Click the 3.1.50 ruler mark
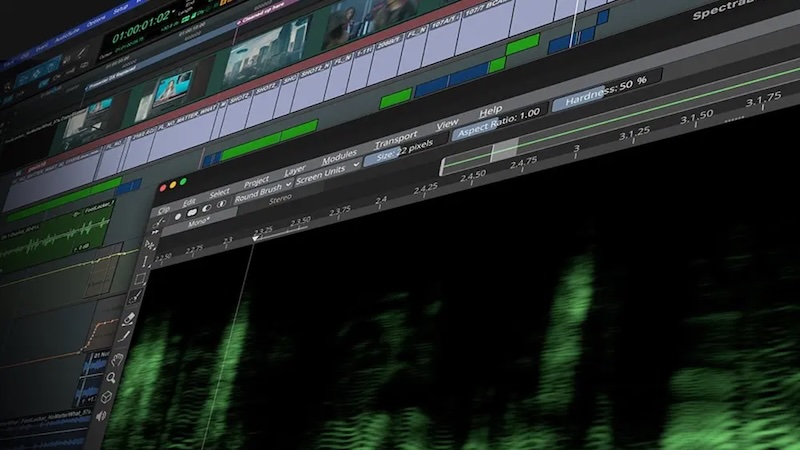 696,118
